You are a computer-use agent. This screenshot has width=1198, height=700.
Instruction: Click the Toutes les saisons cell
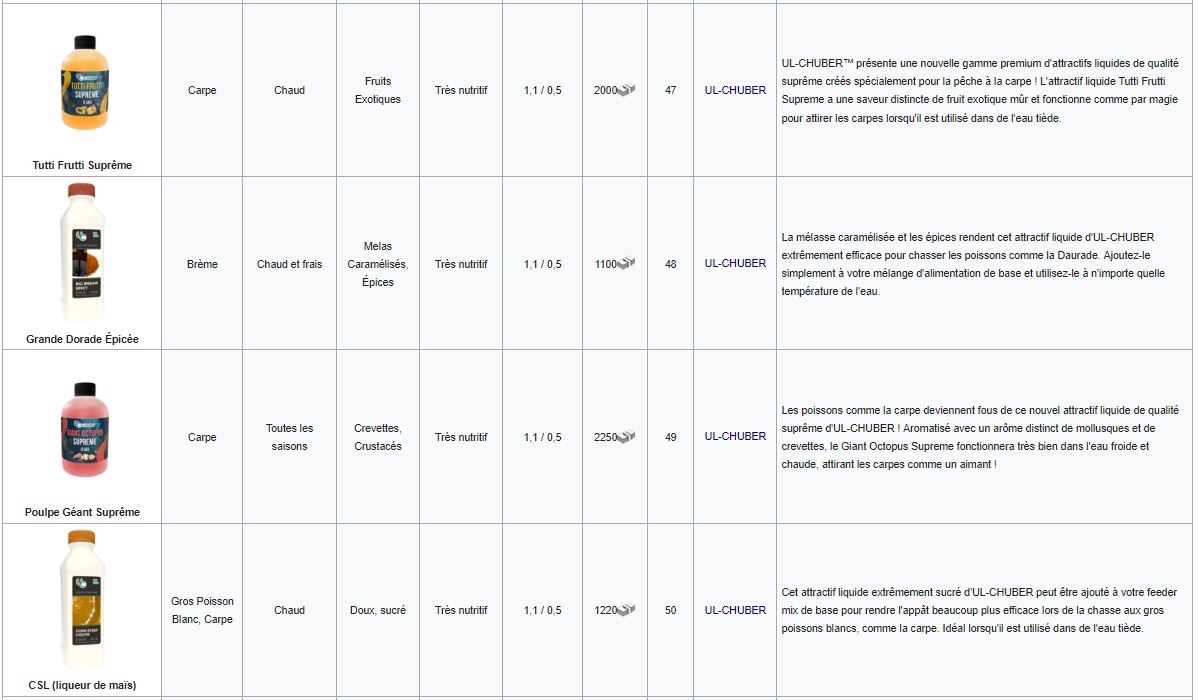(x=290, y=437)
